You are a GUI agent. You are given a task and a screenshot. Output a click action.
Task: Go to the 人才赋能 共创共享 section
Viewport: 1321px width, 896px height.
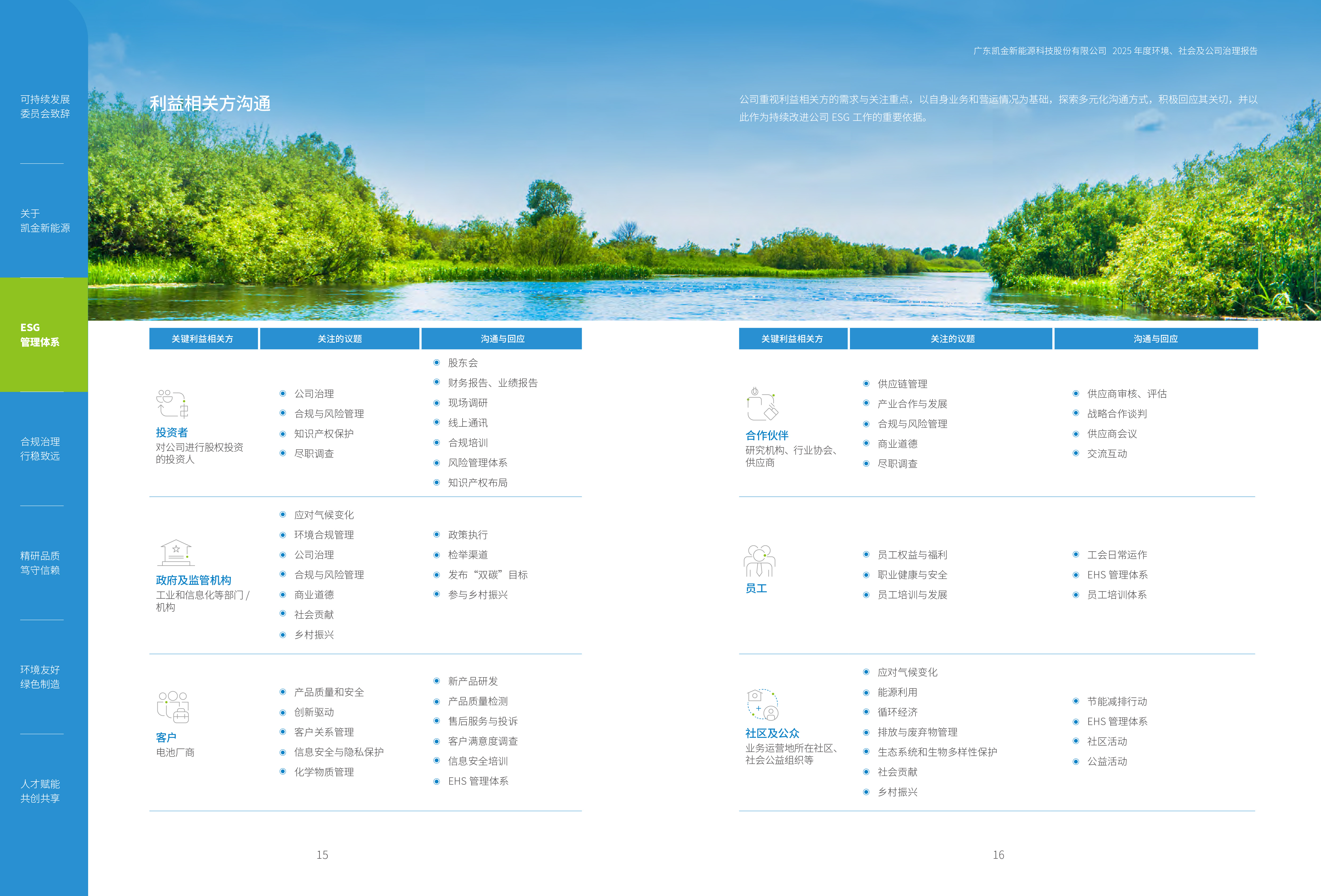pyautogui.click(x=40, y=791)
